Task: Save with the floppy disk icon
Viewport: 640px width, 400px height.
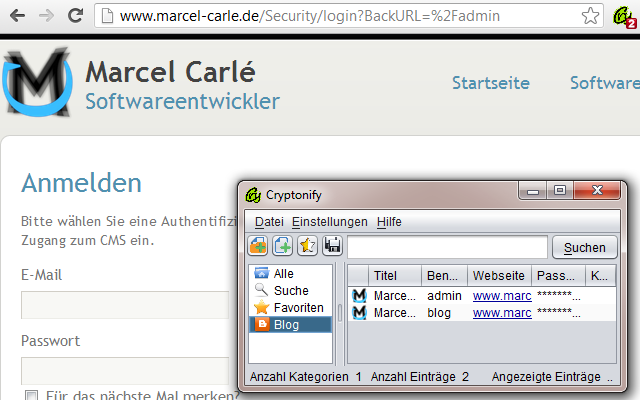Action: coord(332,246)
